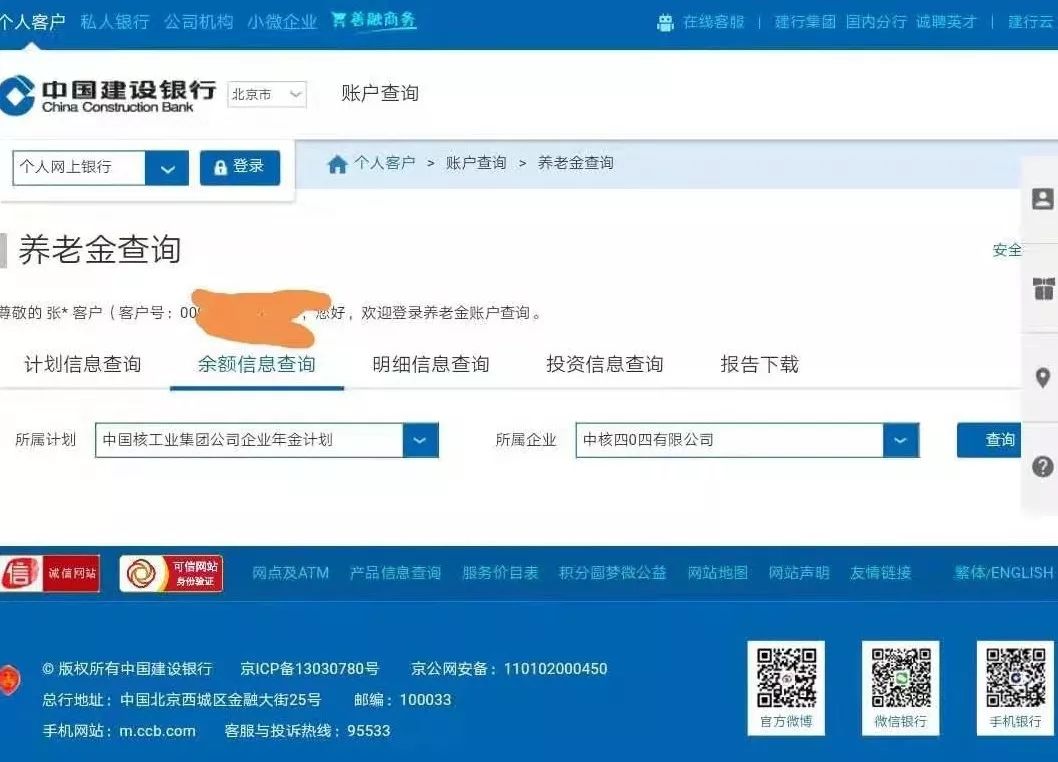Open the 服务价目表 footer link
This screenshot has height=762, width=1058.
click(501, 573)
